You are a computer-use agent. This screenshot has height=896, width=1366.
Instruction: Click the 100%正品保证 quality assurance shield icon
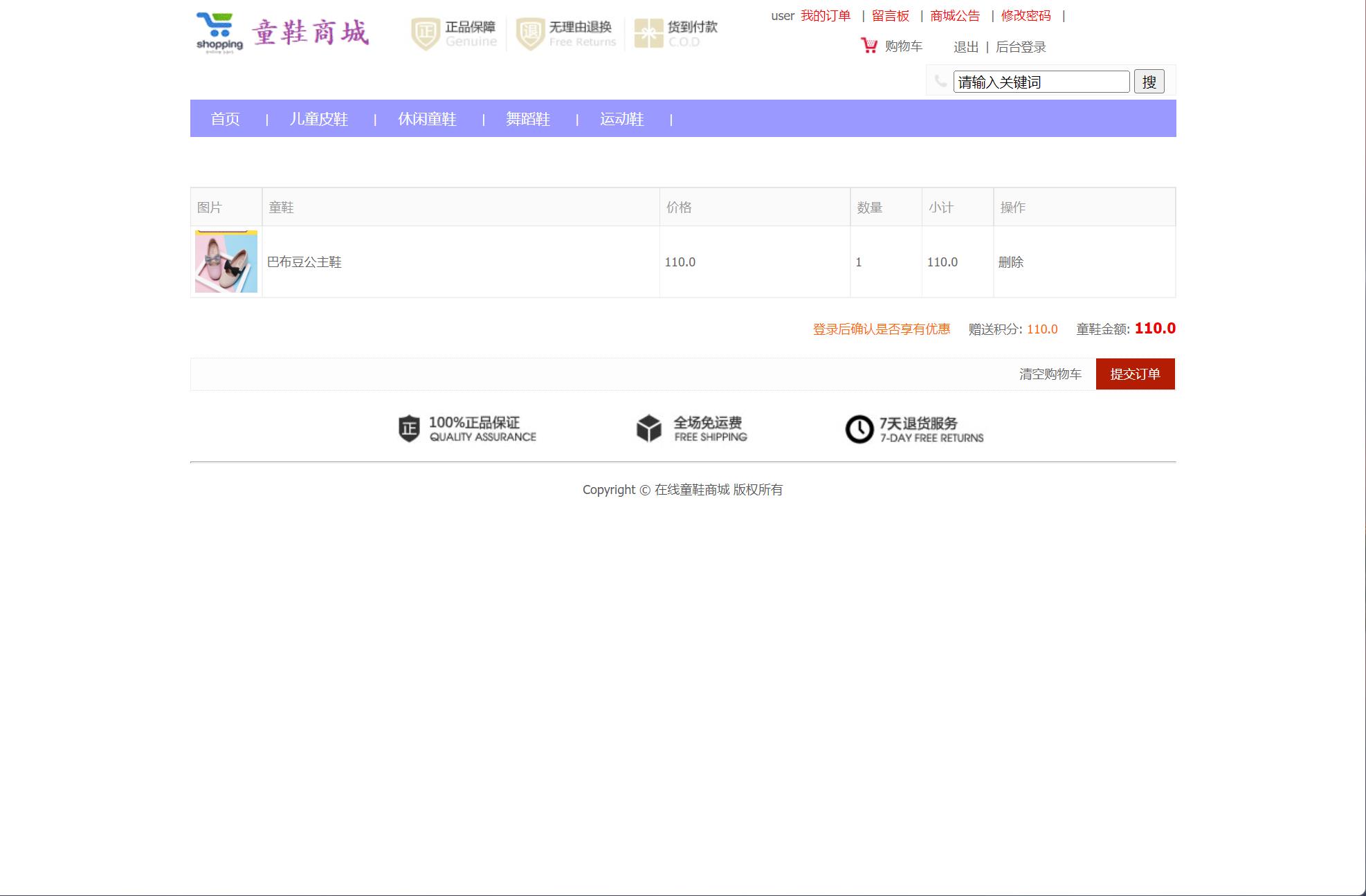coord(408,429)
